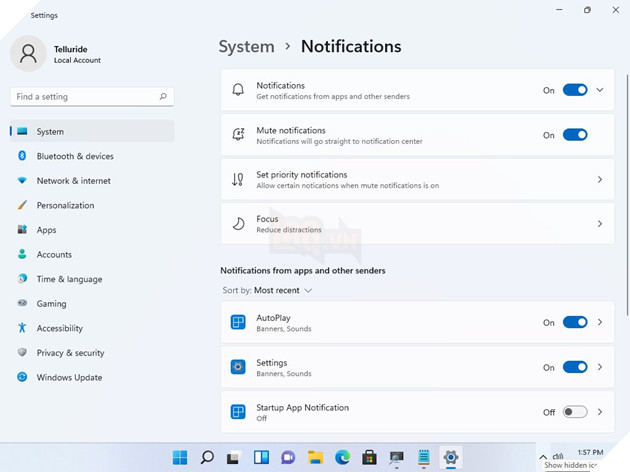Toggle the main Notifications switch
The width and height of the screenshot is (630, 472).
point(575,90)
